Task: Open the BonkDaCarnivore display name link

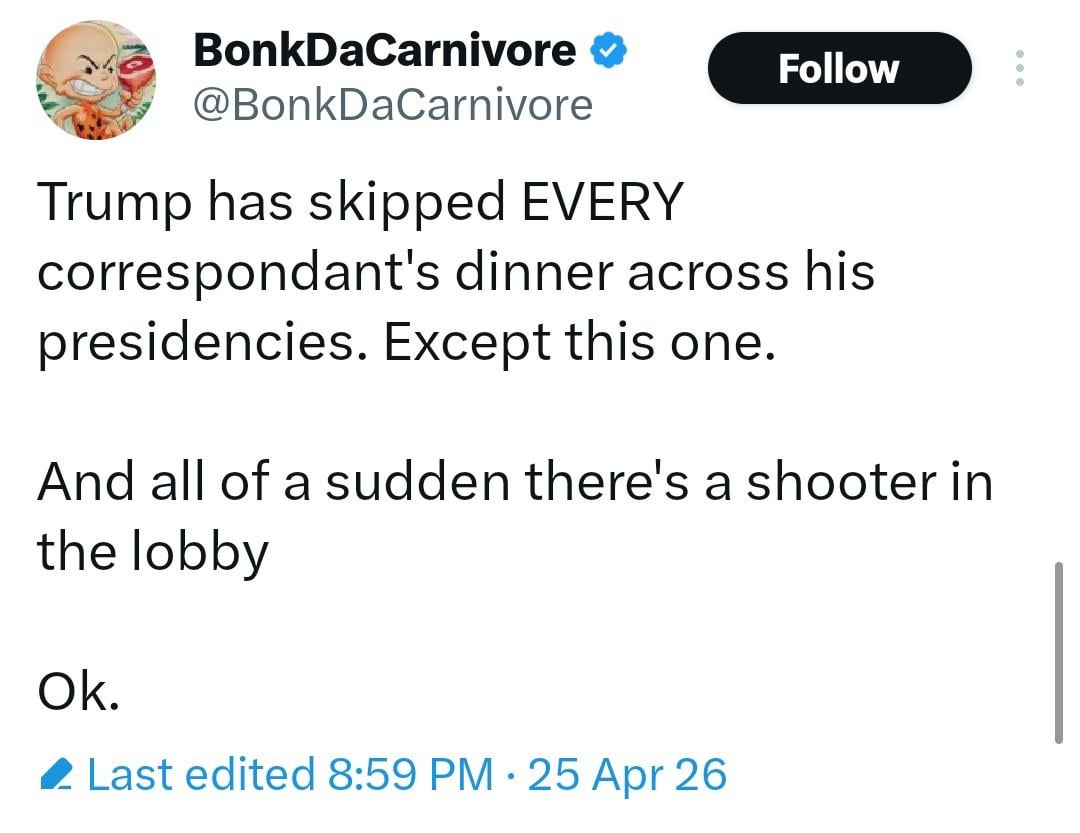Action: click(x=385, y=50)
